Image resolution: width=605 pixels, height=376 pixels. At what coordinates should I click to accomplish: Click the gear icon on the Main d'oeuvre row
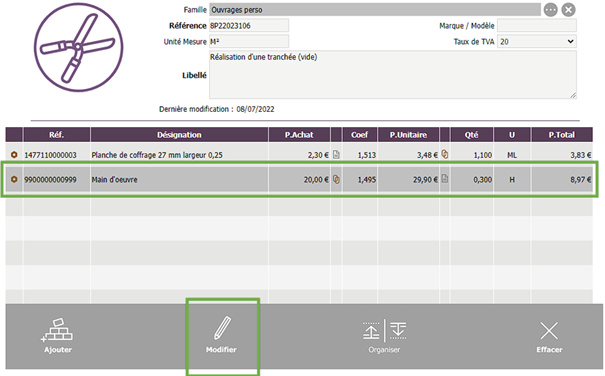pyautogui.click(x=14, y=180)
